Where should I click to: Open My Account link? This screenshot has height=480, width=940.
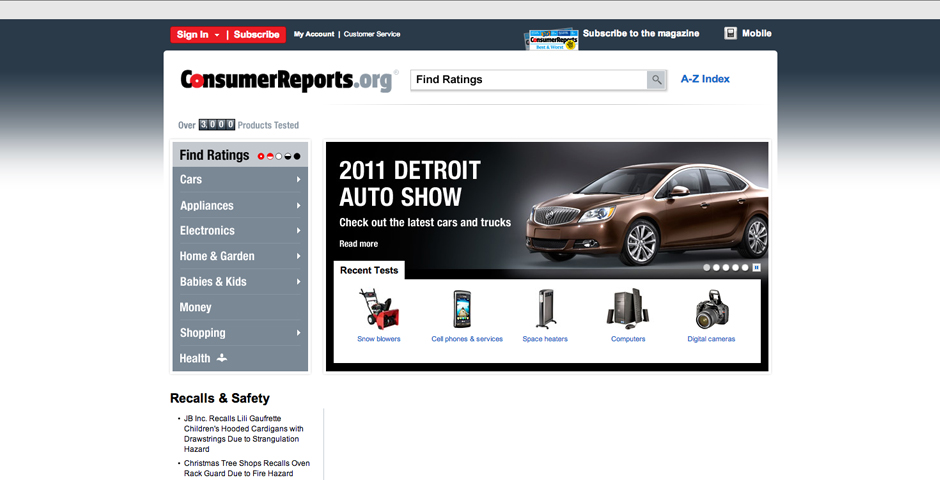click(314, 34)
